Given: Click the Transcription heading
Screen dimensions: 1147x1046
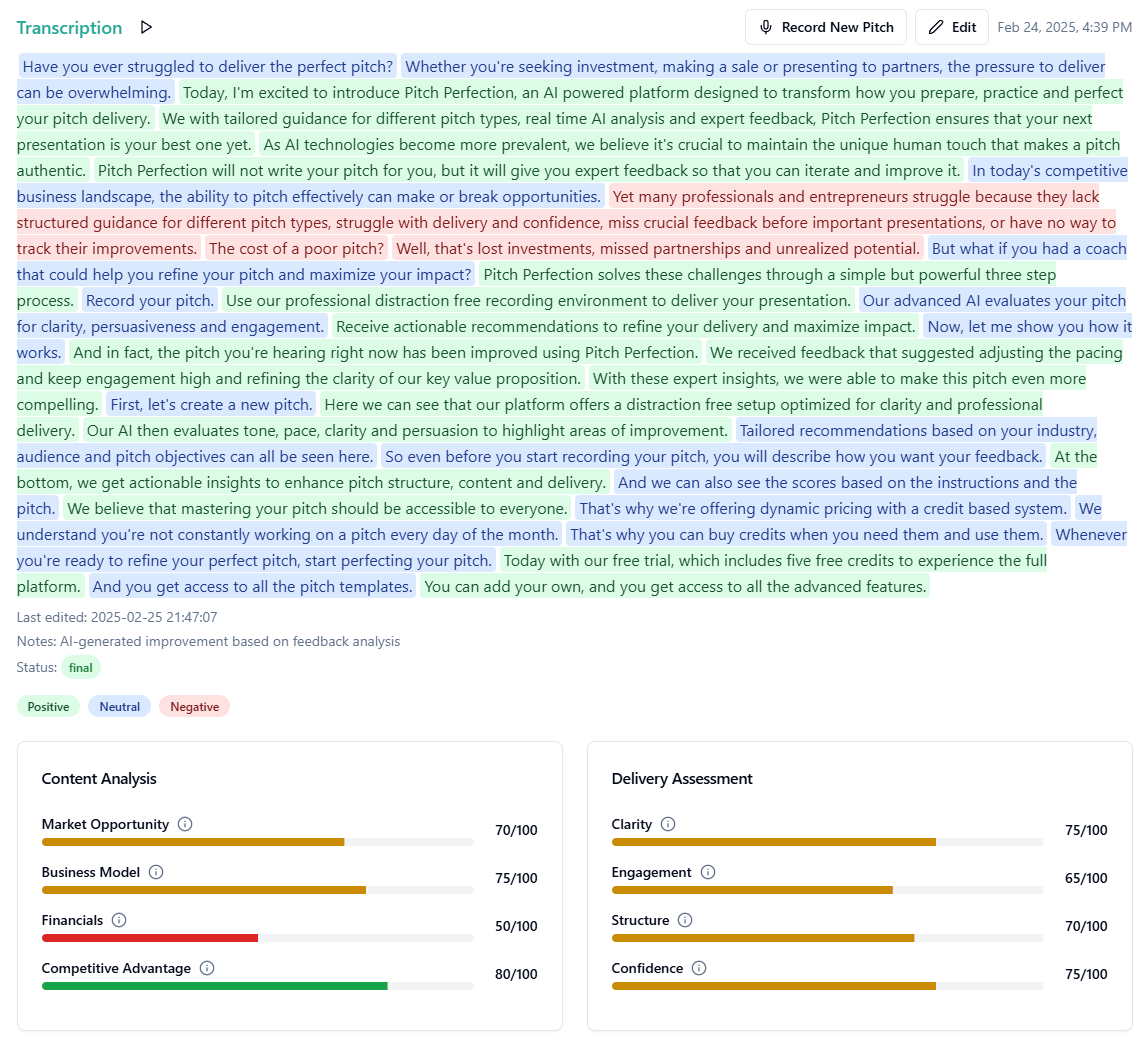Looking at the screenshot, I should coord(69,28).
